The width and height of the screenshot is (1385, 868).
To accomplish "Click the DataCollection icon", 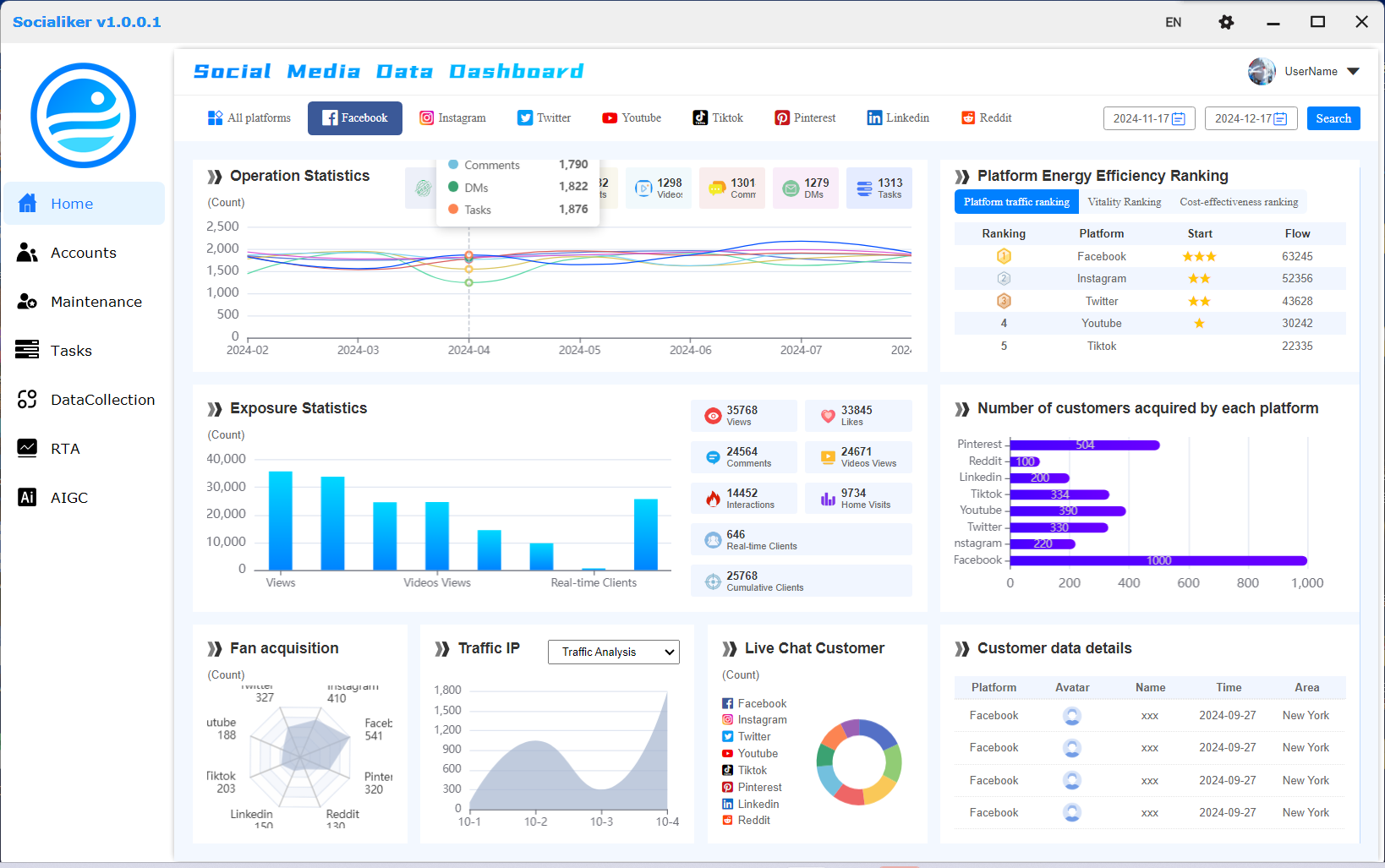I will [27, 399].
